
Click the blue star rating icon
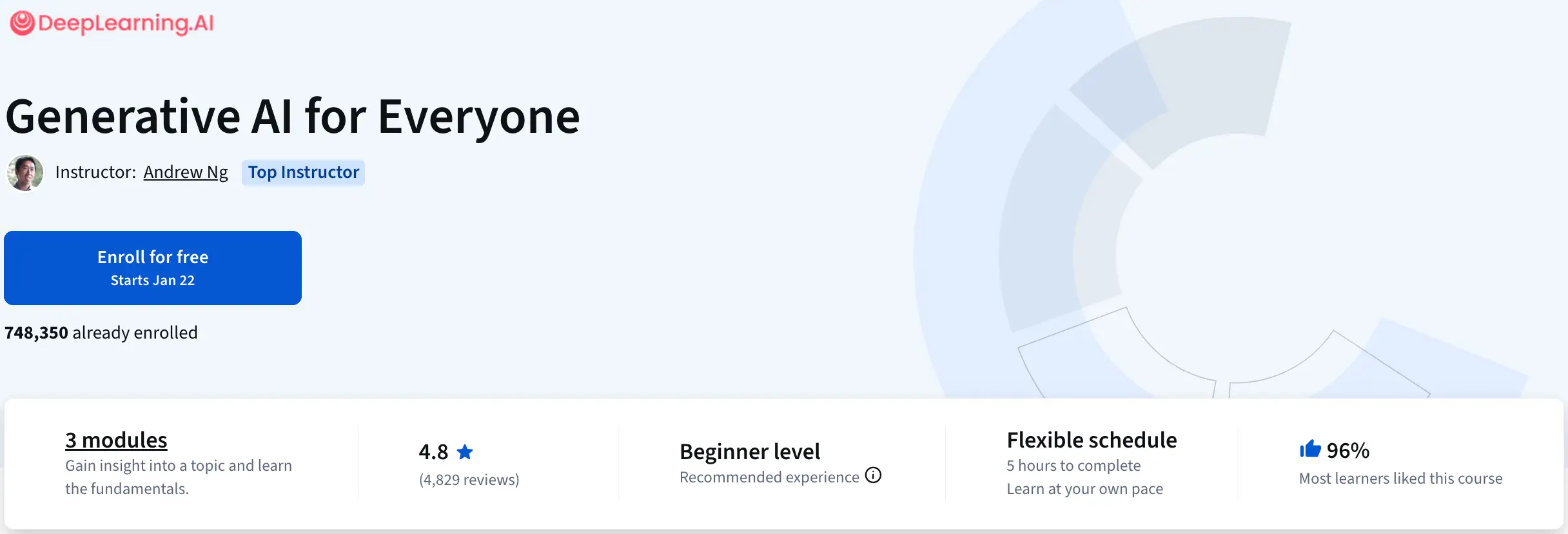coord(464,451)
